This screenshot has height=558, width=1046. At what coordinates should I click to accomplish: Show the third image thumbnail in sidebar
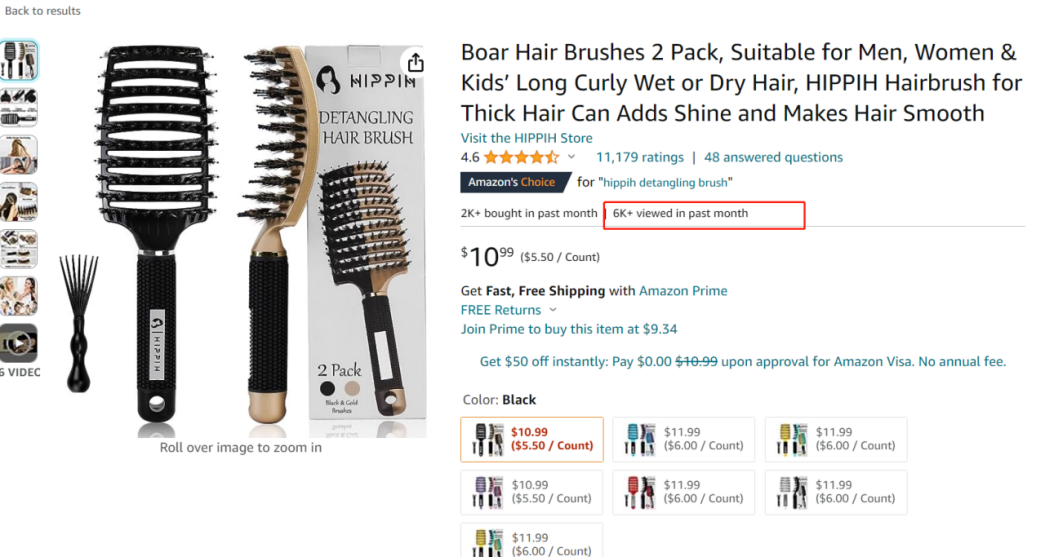tap(19, 154)
